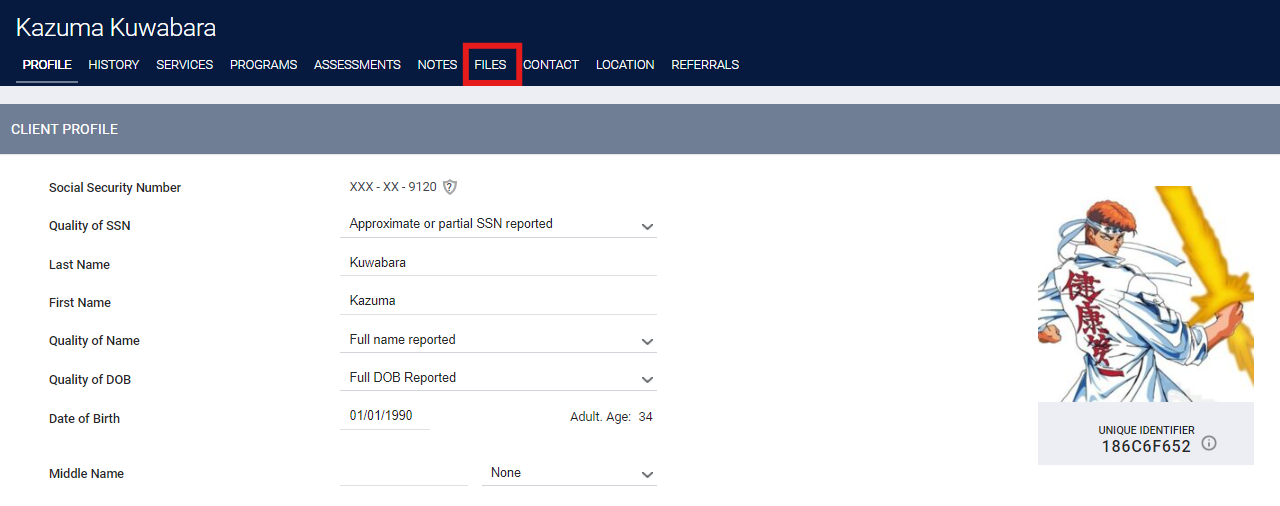Click the masked SSN XXX - XX - 9120
This screenshot has height=506, width=1280.
coord(393,187)
